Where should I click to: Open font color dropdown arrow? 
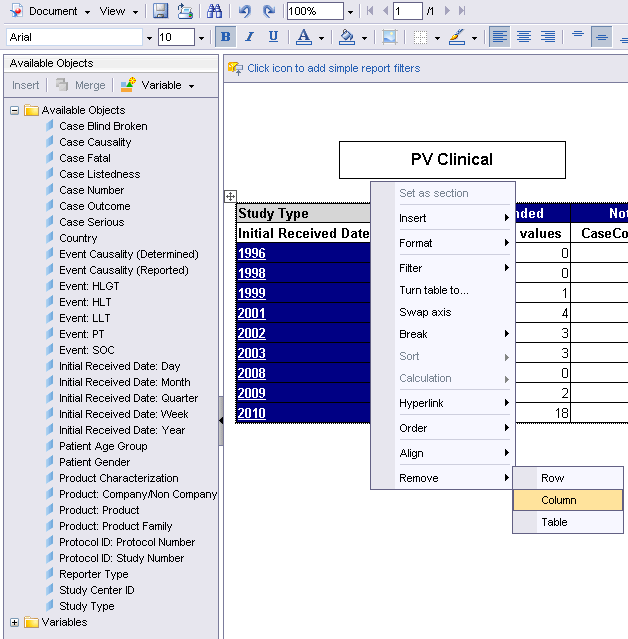pos(322,38)
